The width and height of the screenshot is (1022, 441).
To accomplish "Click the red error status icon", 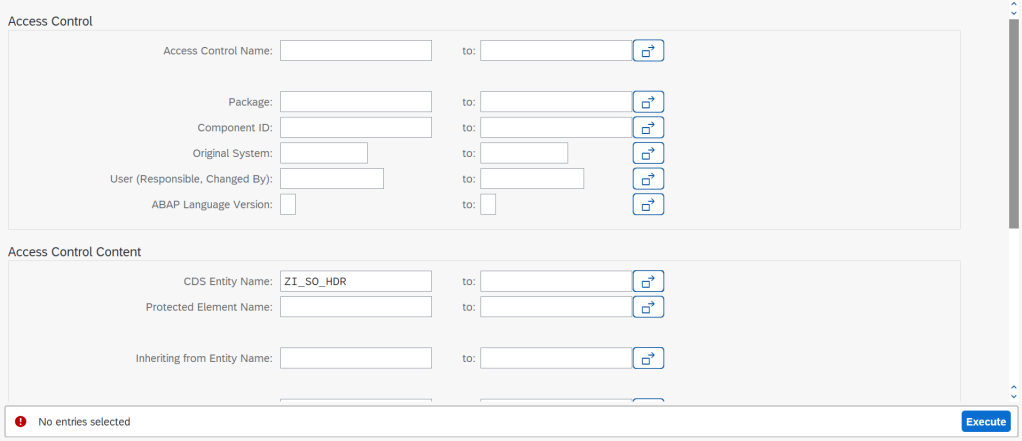I will (20, 422).
